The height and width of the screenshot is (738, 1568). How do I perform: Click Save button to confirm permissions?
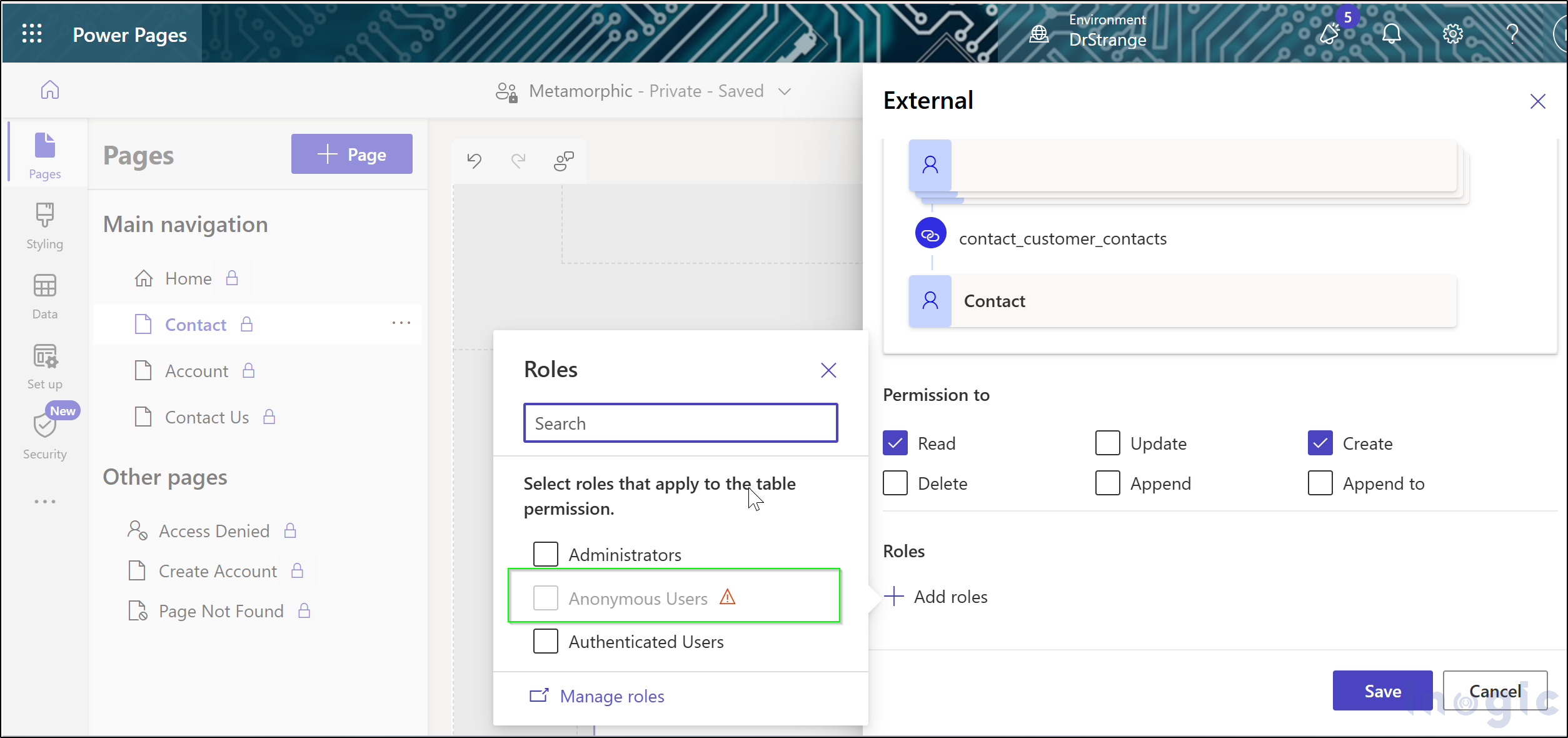(1384, 691)
